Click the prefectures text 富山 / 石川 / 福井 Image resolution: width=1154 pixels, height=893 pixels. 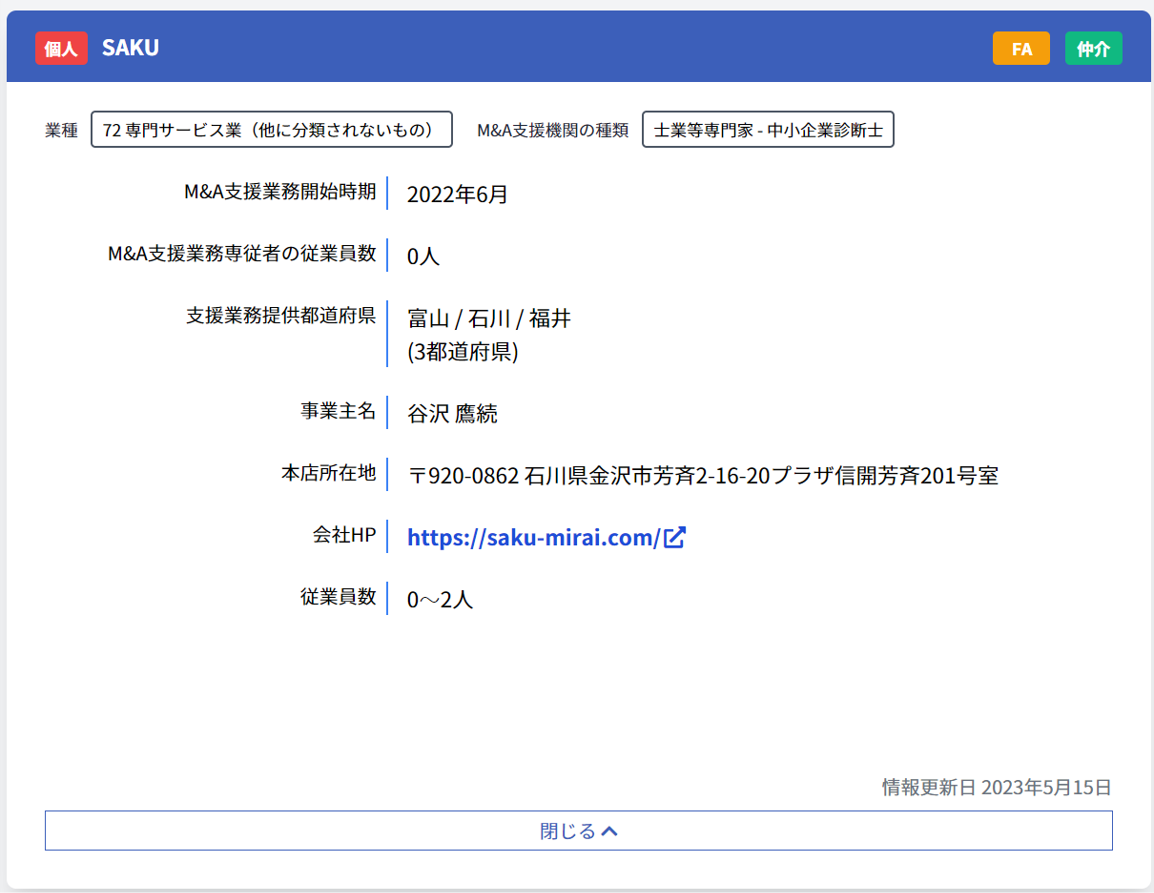(489, 318)
